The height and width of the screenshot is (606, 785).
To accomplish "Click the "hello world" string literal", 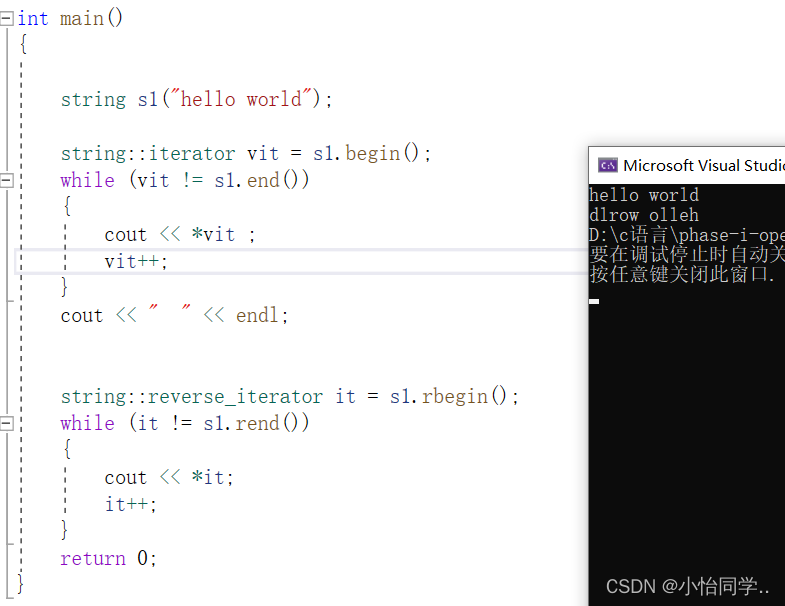I will point(241,99).
